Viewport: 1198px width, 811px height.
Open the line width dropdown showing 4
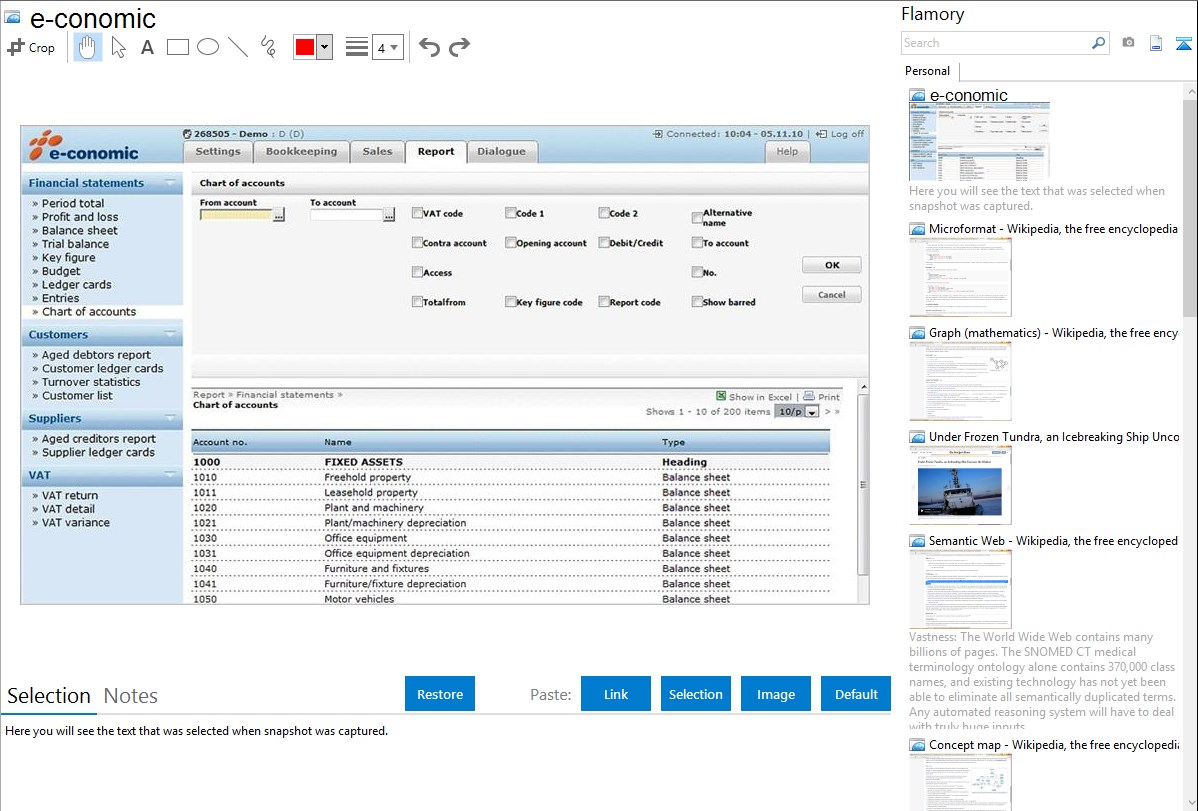click(x=388, y=47)
